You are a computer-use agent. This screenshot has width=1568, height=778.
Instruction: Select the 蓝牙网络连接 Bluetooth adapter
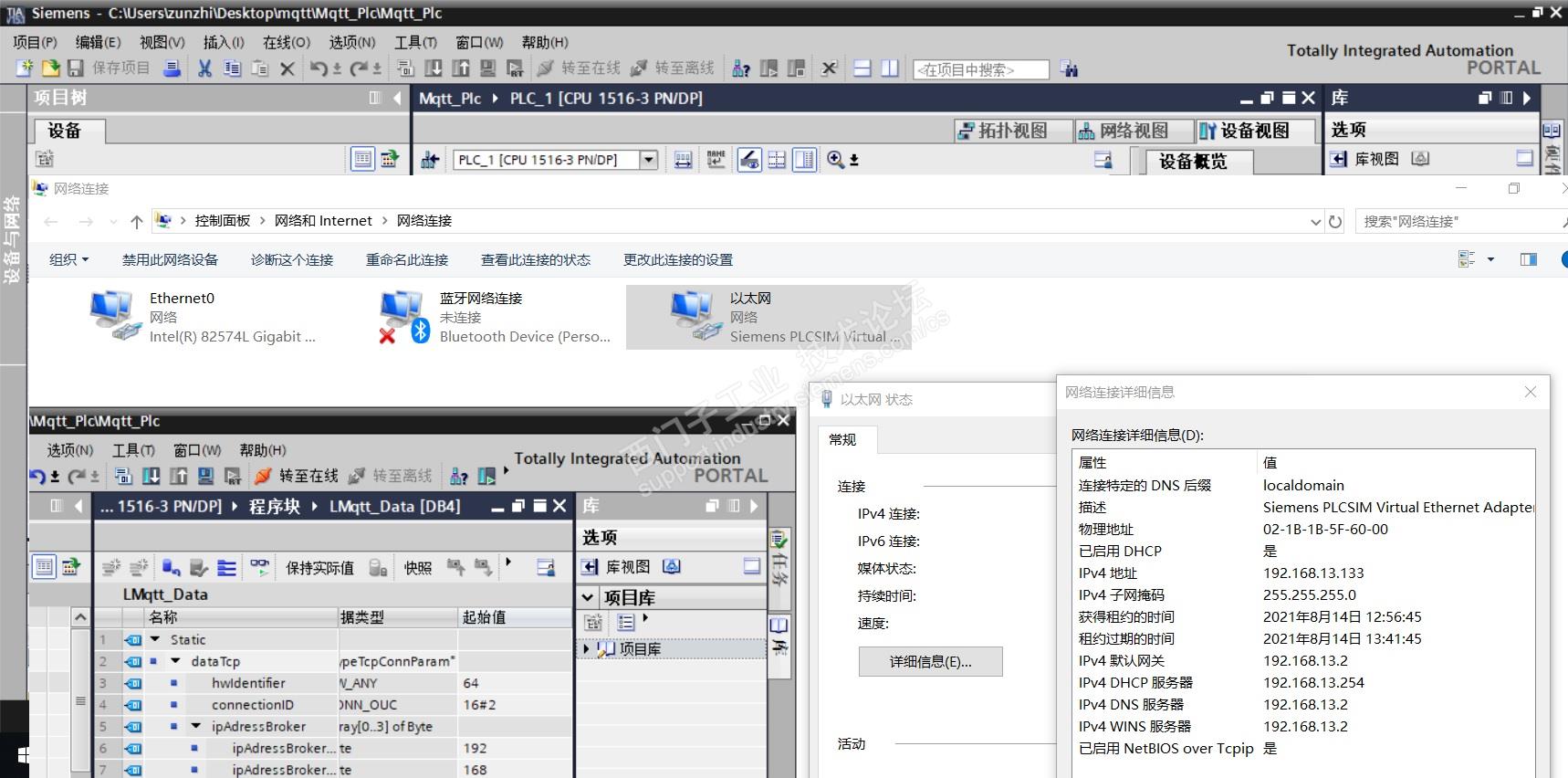tap(495, 317)
